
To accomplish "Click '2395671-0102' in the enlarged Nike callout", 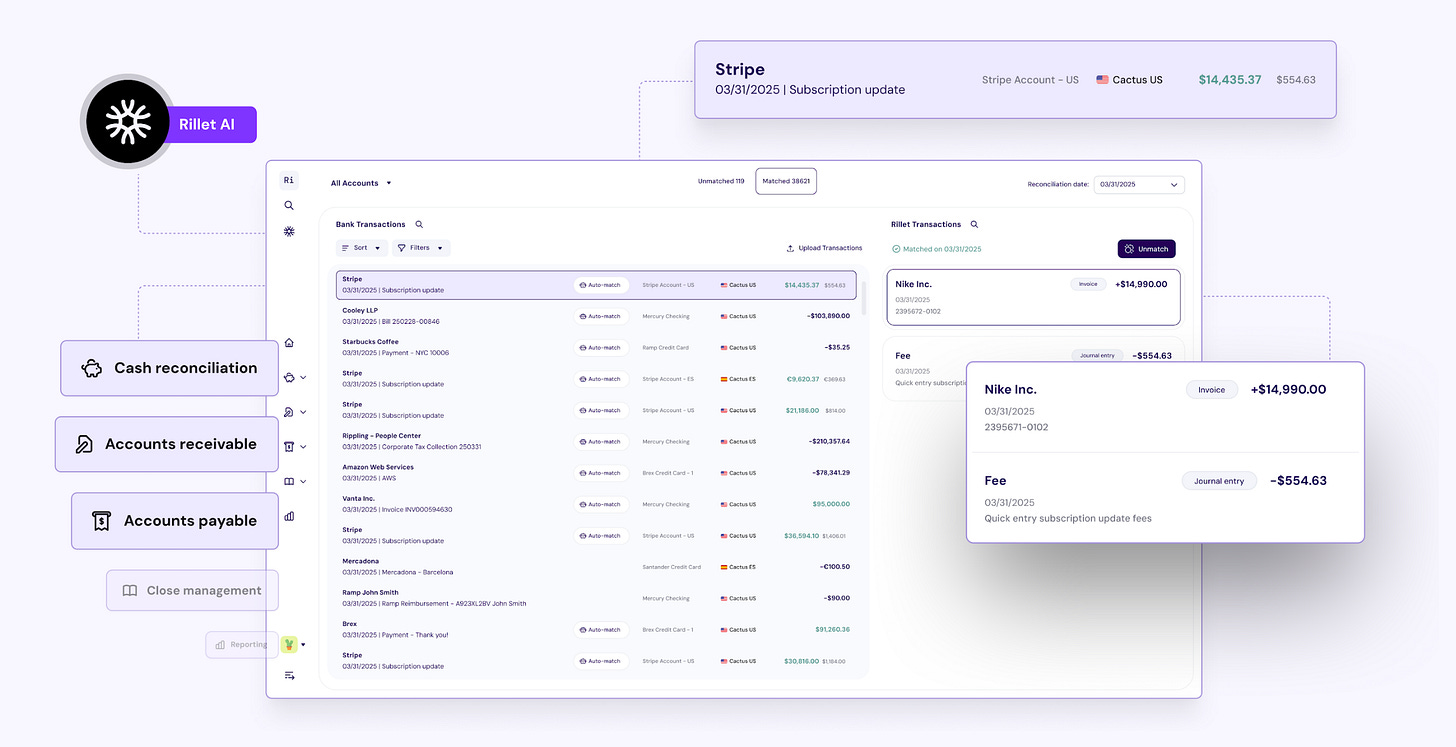I will pyautogui.click(x=1016, y=427).
